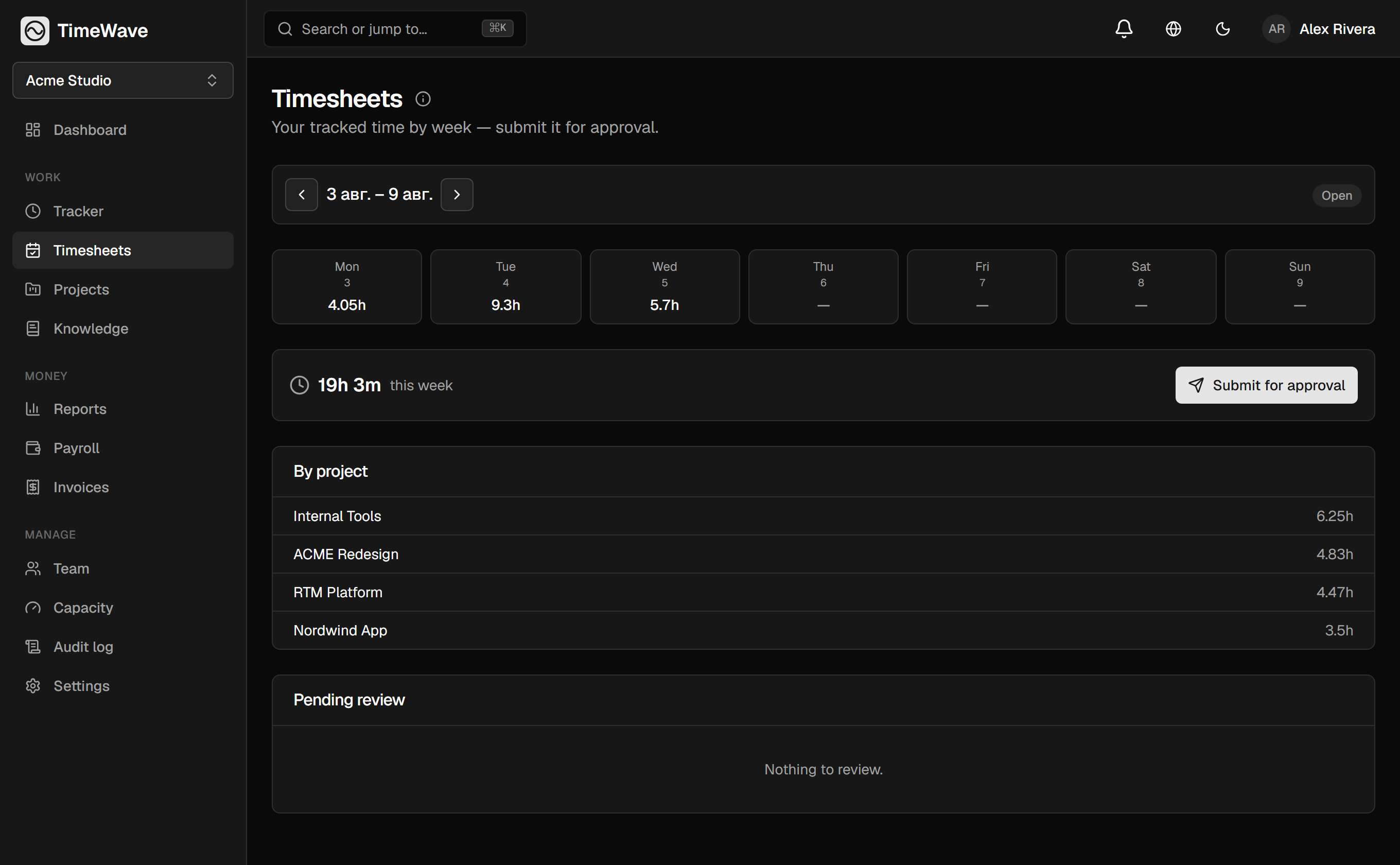Click the Nordwind App project row
1400x865 pixels.
tap(824, 630)
